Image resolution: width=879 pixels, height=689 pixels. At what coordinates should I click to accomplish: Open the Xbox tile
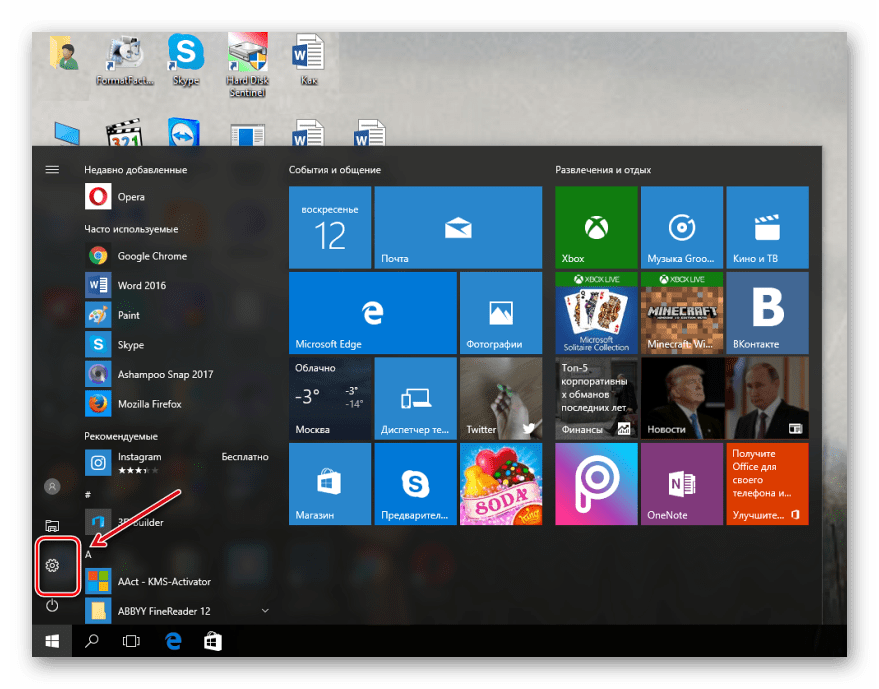pyautogui.click(x=597, y=227)
